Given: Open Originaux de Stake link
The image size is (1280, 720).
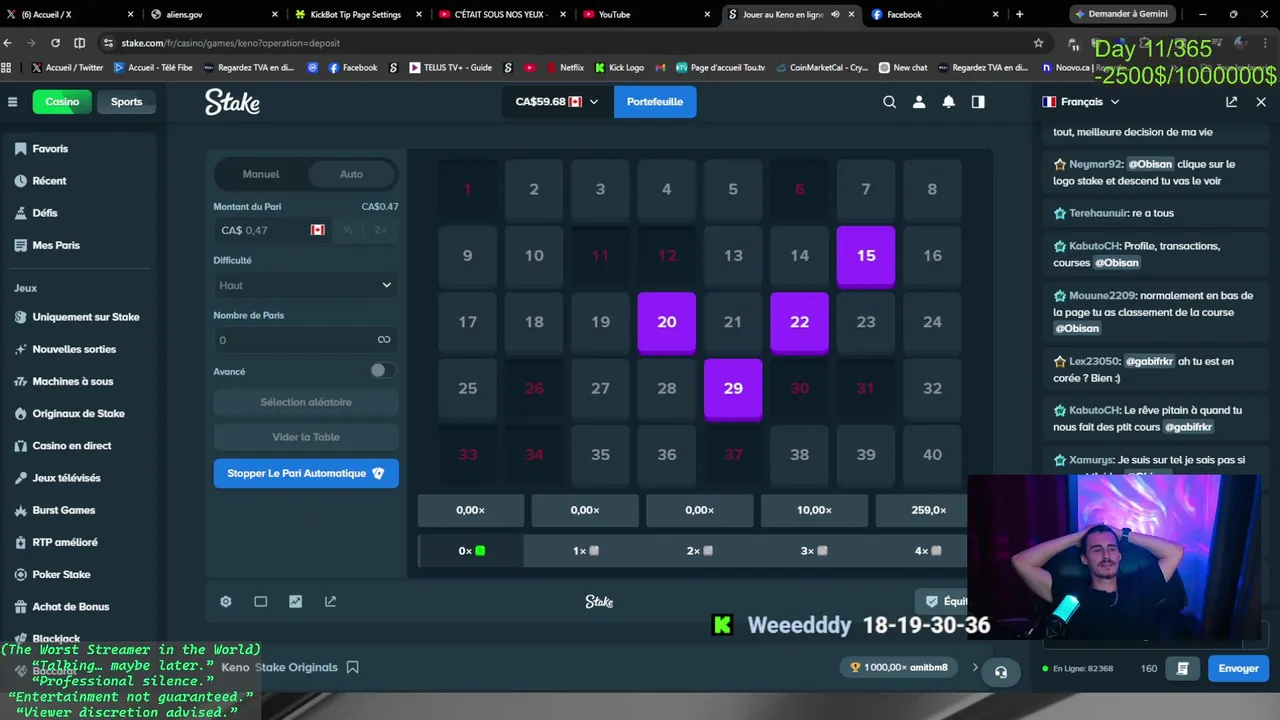Looking at the screenshot, I should pyautogui.click(x=78, y=413).
